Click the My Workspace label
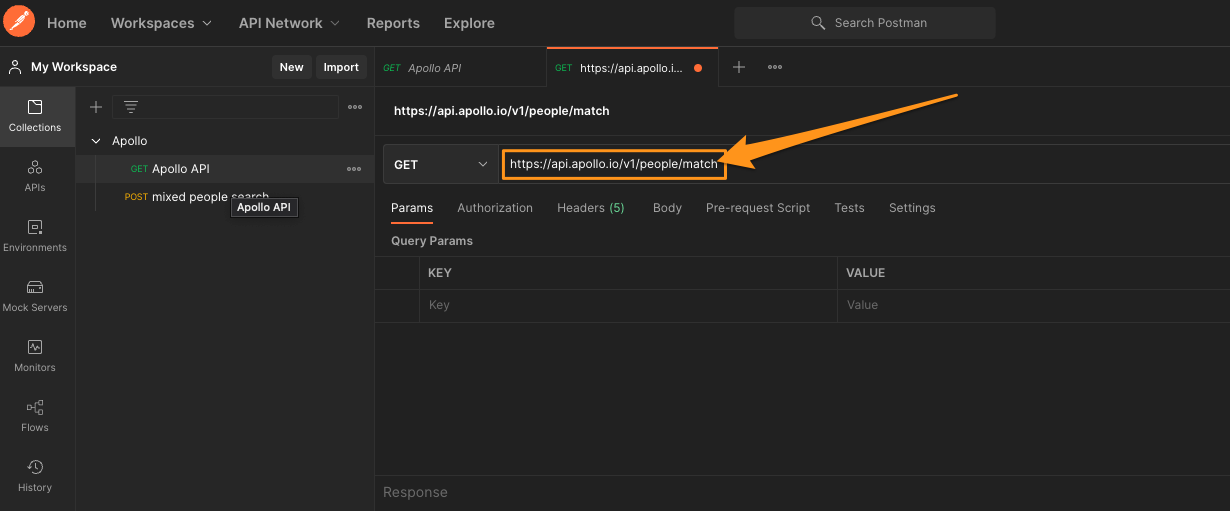This screenshot has height=511, width=1230. coord(74,67)
